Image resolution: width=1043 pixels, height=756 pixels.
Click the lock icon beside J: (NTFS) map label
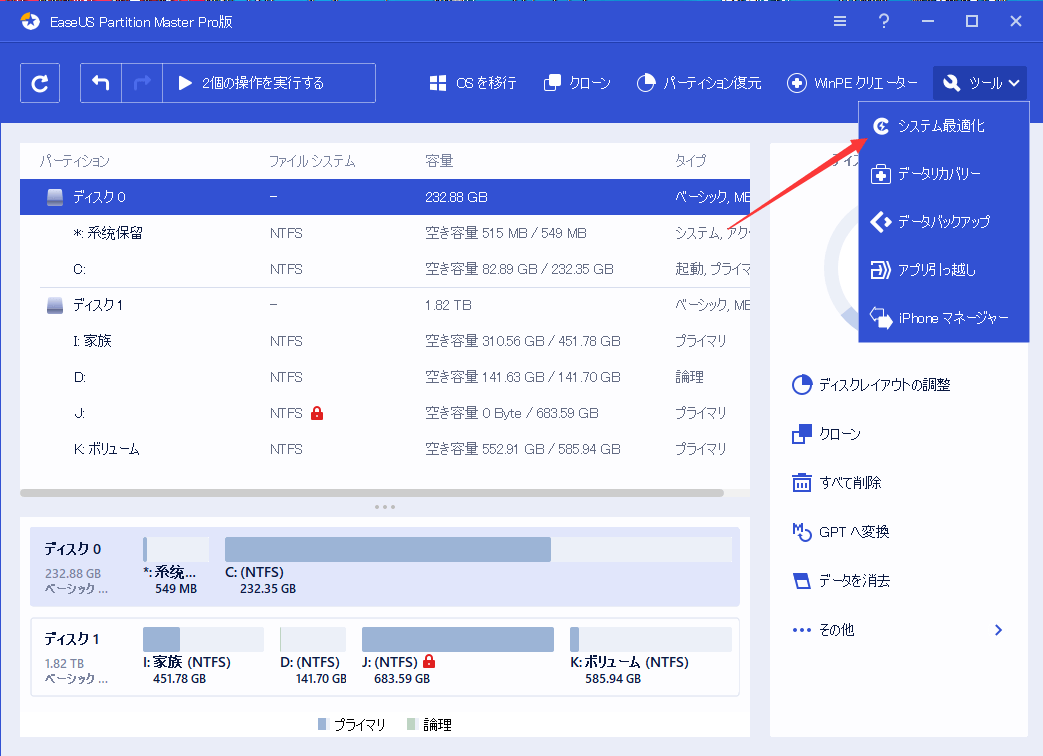pos(429,662)
